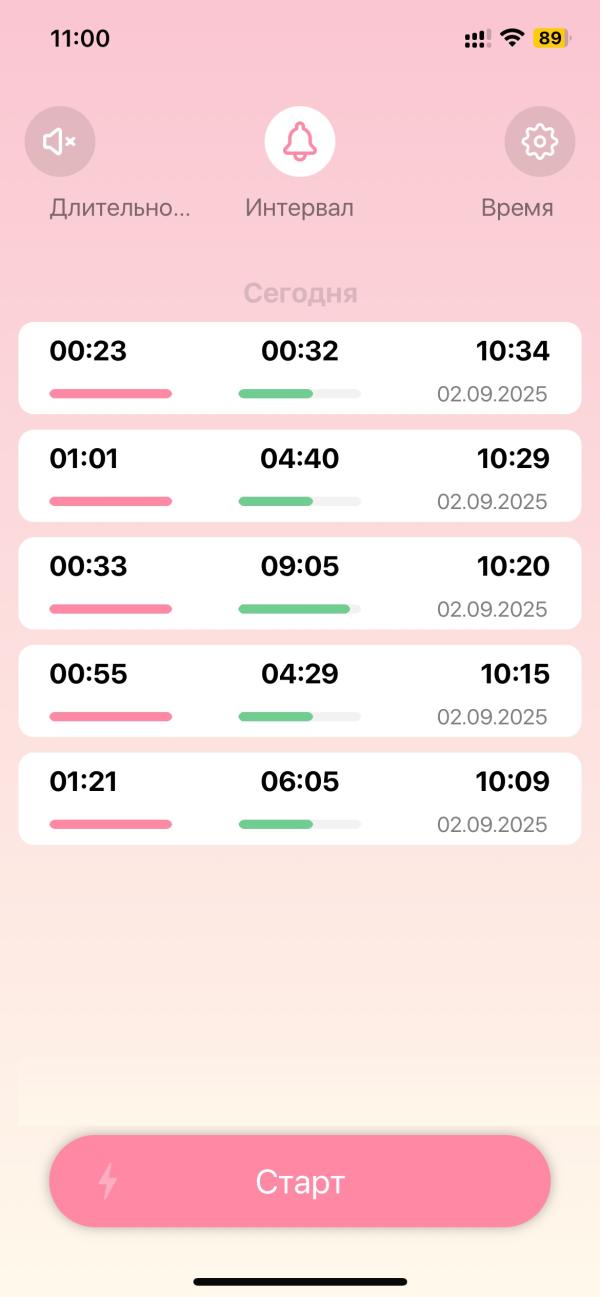This screenshot has height=1297, width=600.
Task: Select the Длительность column label
Action: click(119, 208)
